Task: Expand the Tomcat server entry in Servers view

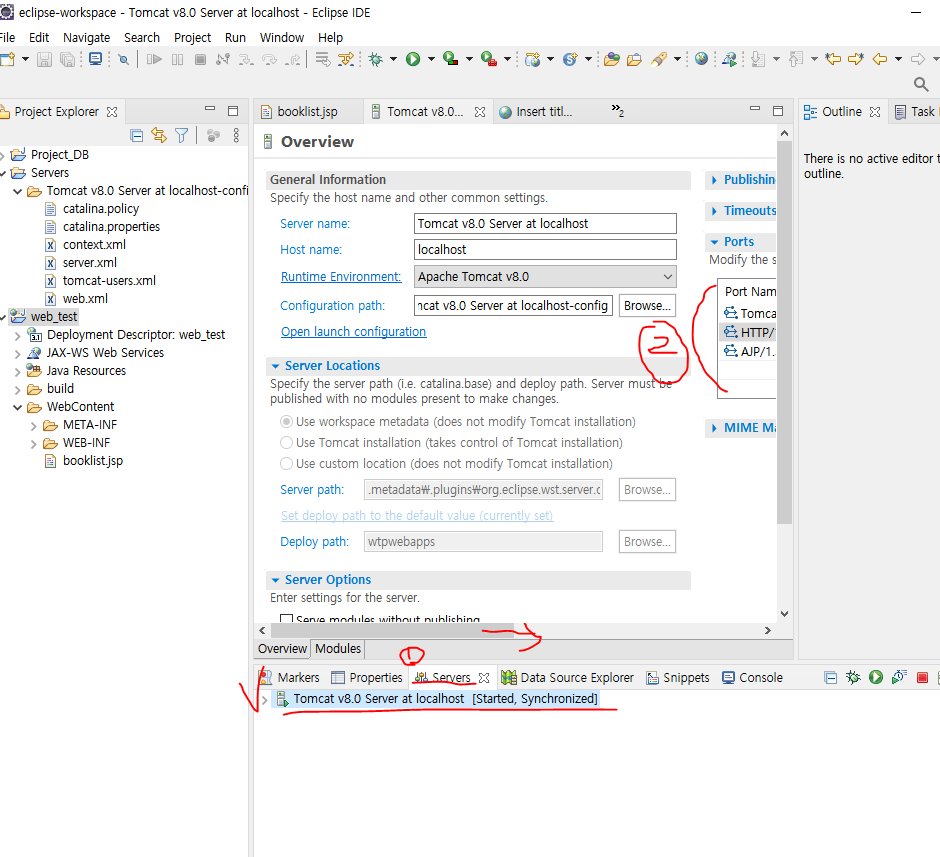Action: [x=264, y=699]
